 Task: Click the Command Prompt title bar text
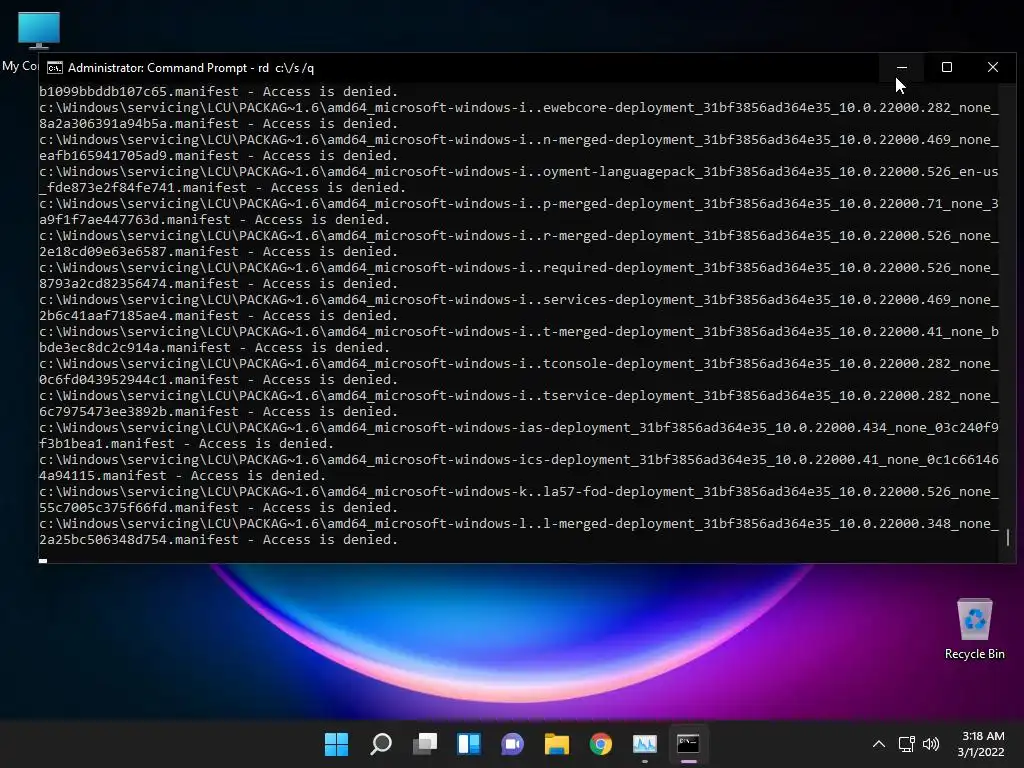coord(191,68)
